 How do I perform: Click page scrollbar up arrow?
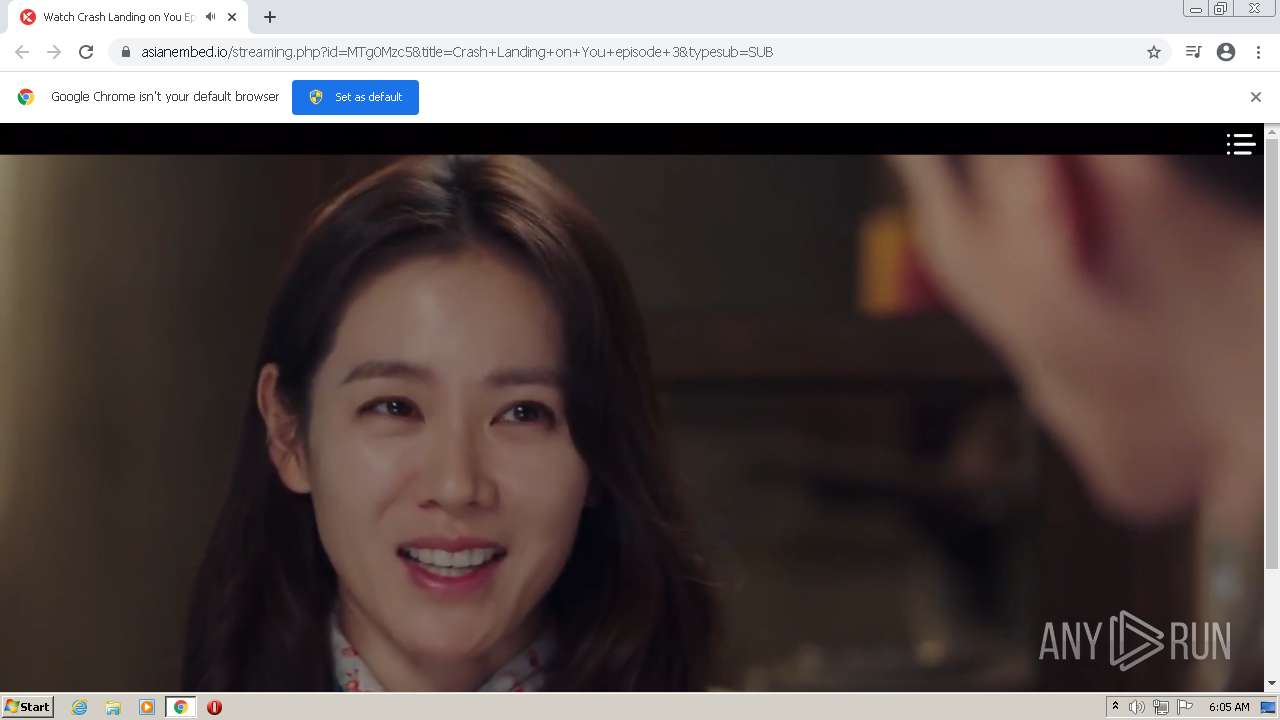[1272, 131]
